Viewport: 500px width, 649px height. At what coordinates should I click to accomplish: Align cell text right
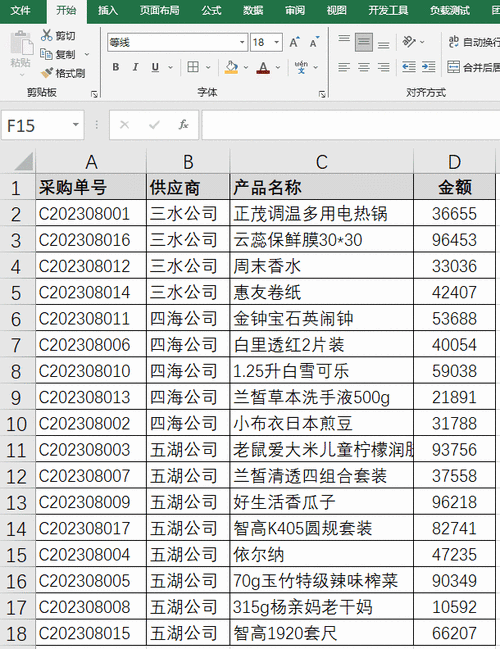point(384,67)
